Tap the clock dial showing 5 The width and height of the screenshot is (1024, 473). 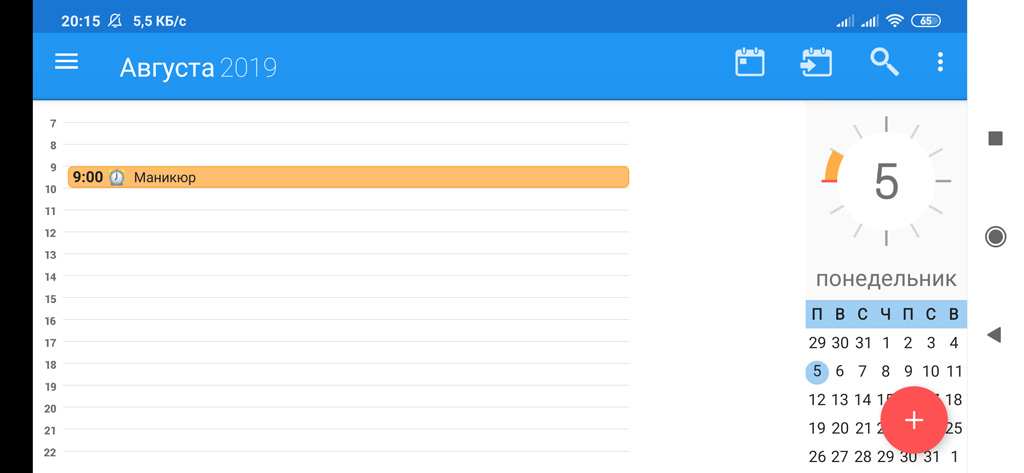pos(886,181)
